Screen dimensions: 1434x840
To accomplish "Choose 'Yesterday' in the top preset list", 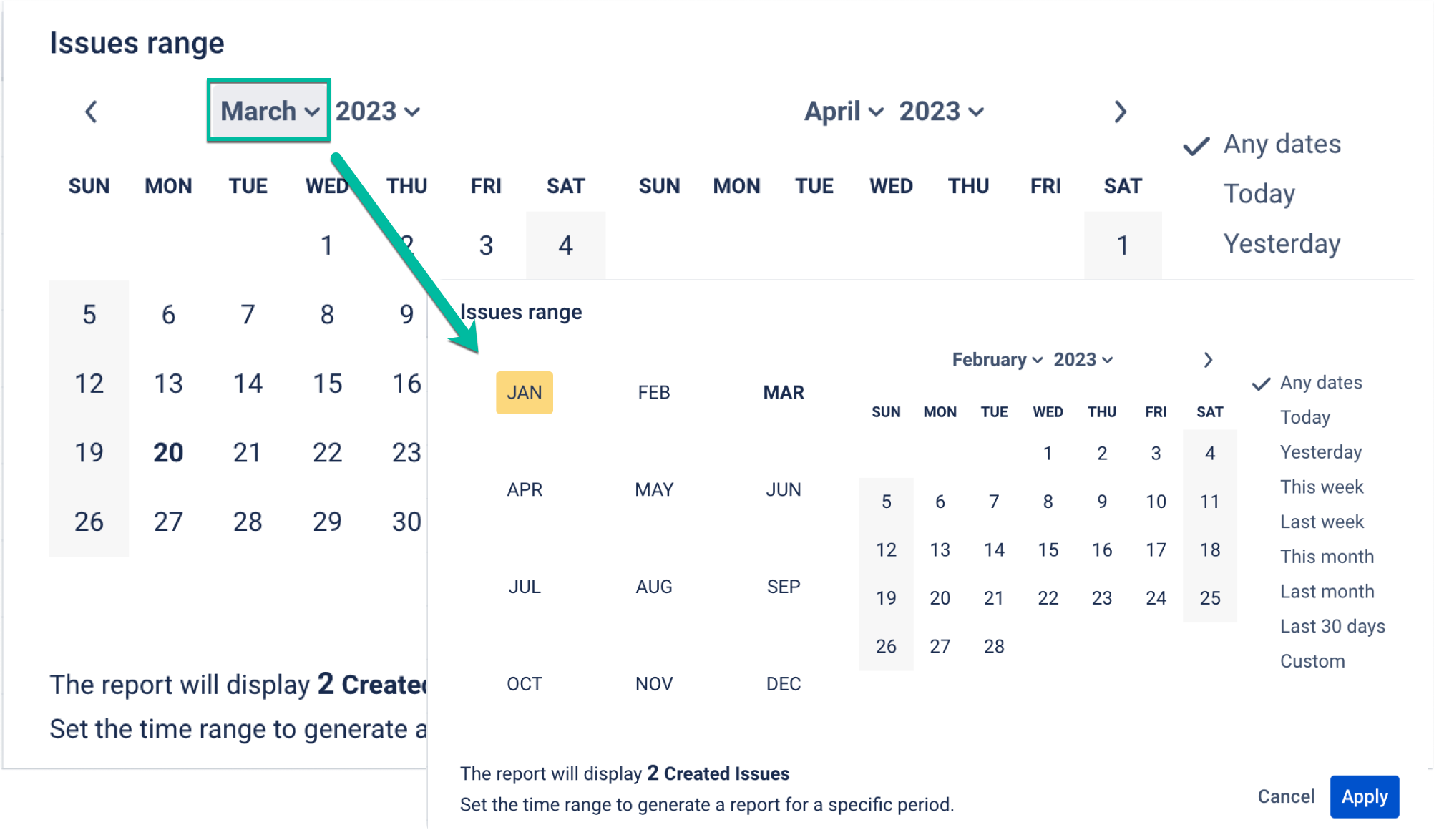I will [1282, 243].
